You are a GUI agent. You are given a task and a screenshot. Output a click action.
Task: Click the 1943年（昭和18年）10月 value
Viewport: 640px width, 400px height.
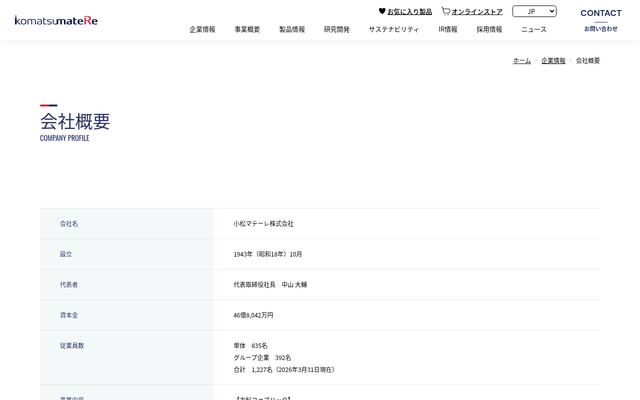268,254
